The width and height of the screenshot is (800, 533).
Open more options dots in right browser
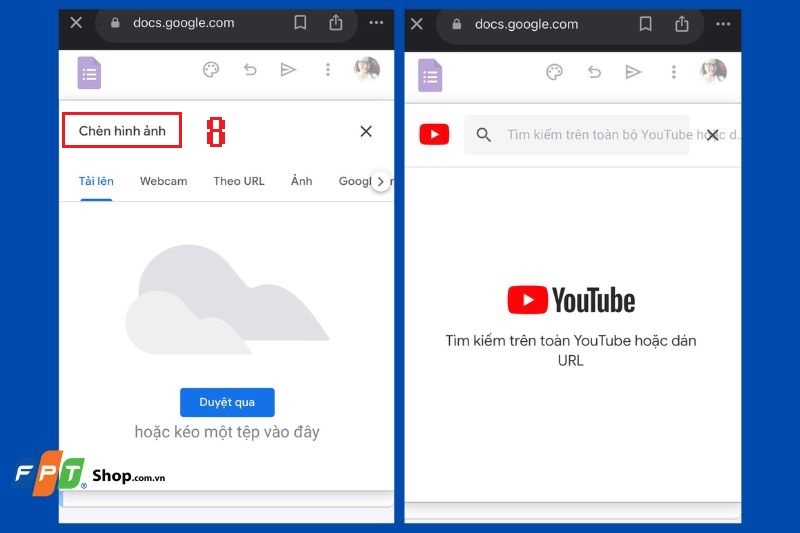point(723,24)
